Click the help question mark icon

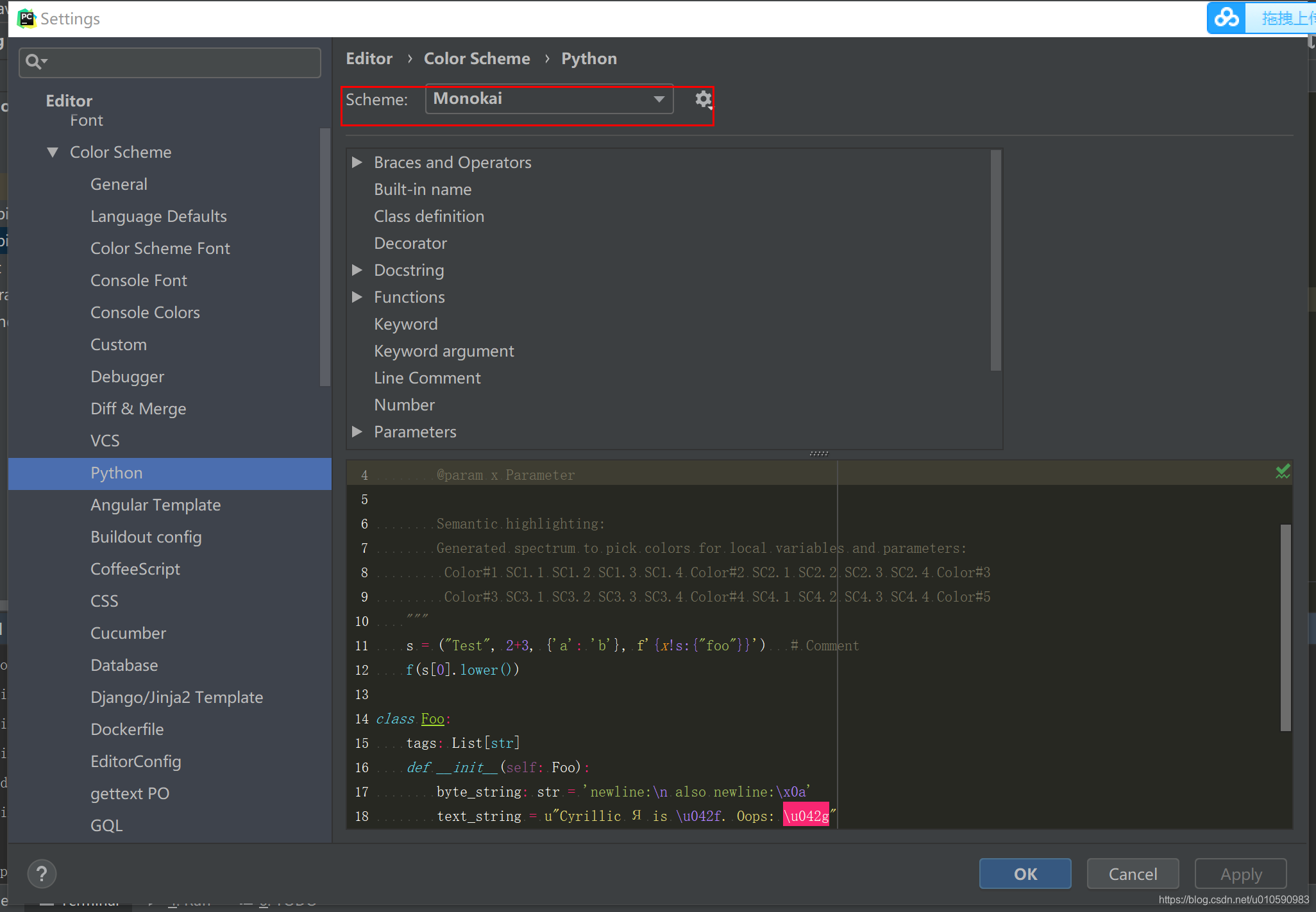click(42, 874)
